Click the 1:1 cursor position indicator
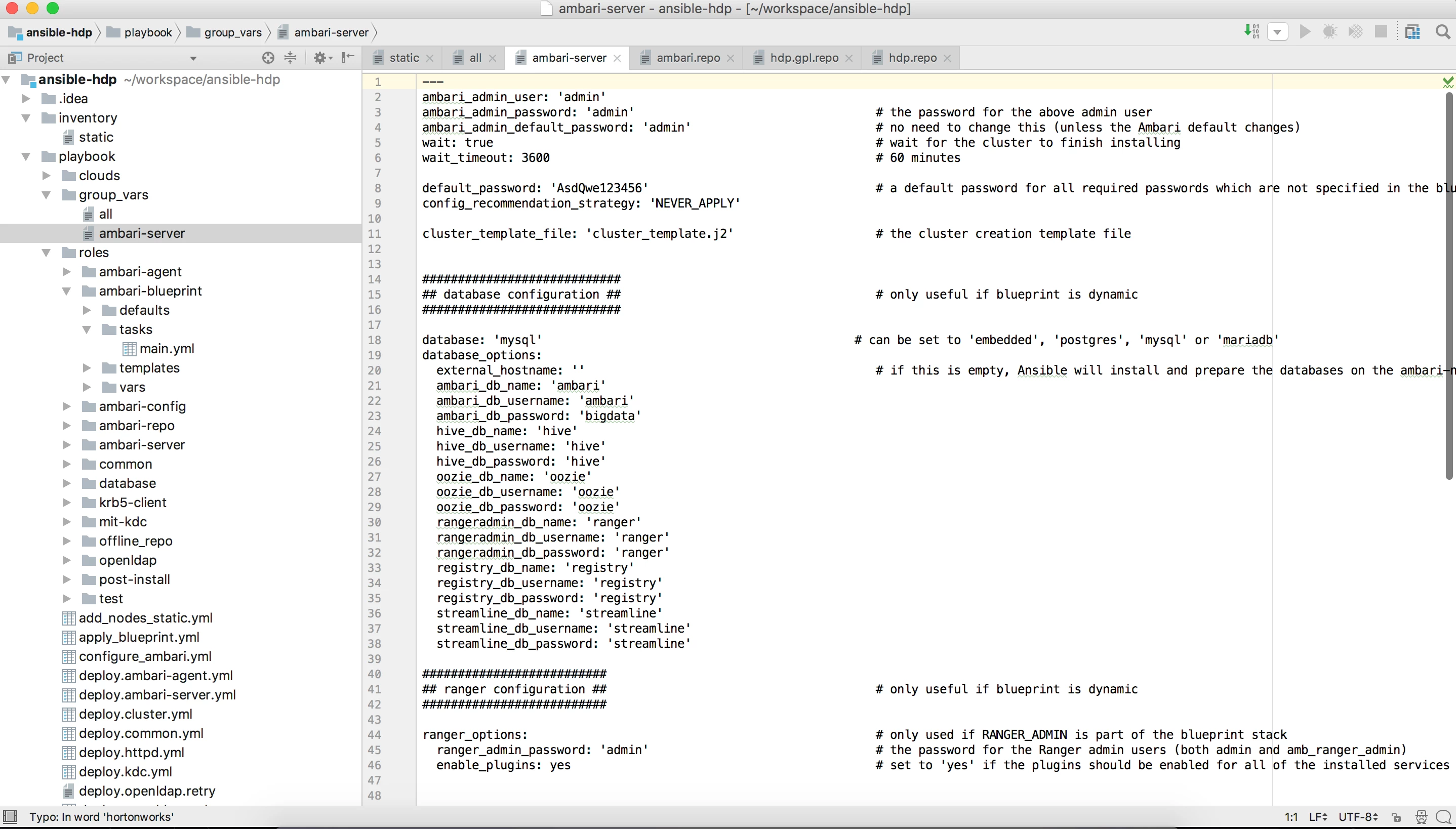1456x829 pixels. (x=1291, y=817)
